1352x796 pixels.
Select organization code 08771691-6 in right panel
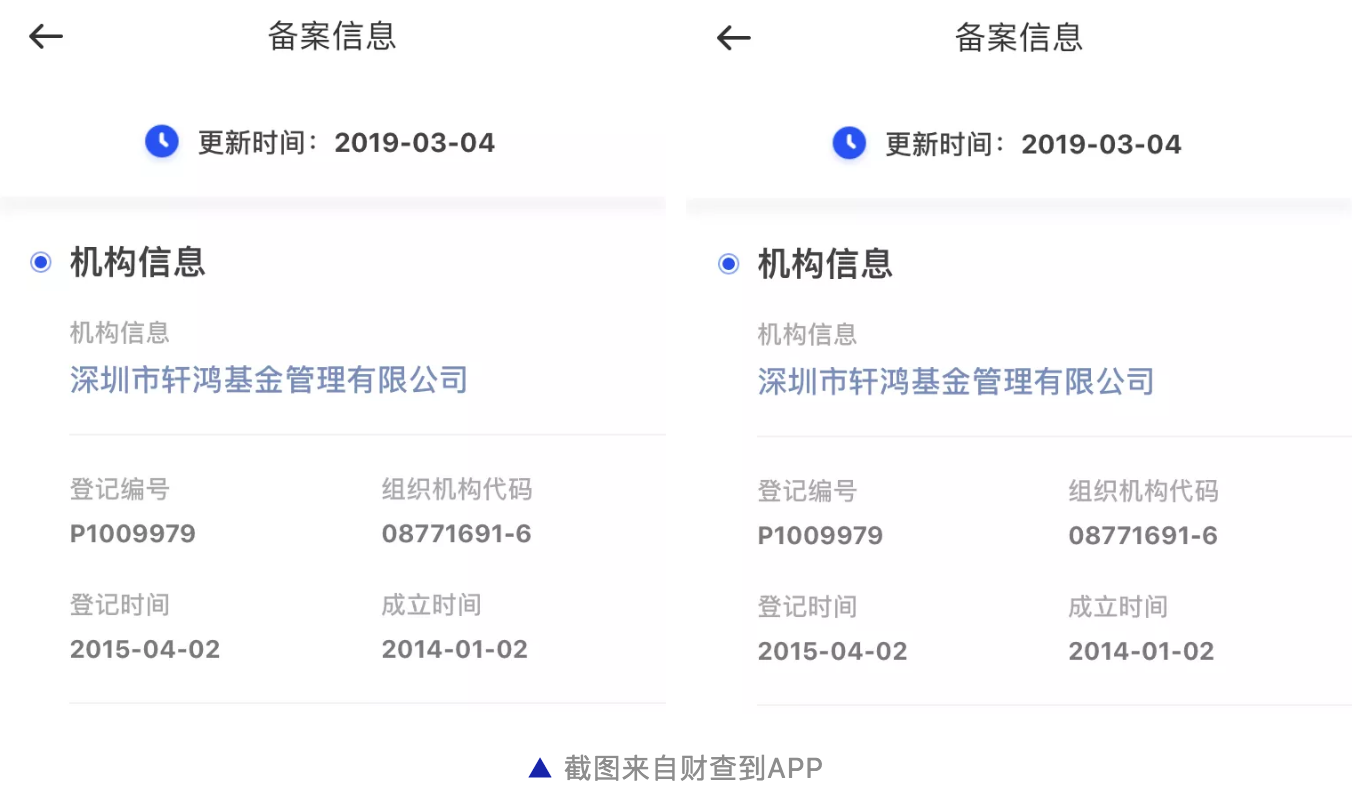pyautogui.click(x=1143, y=535)
